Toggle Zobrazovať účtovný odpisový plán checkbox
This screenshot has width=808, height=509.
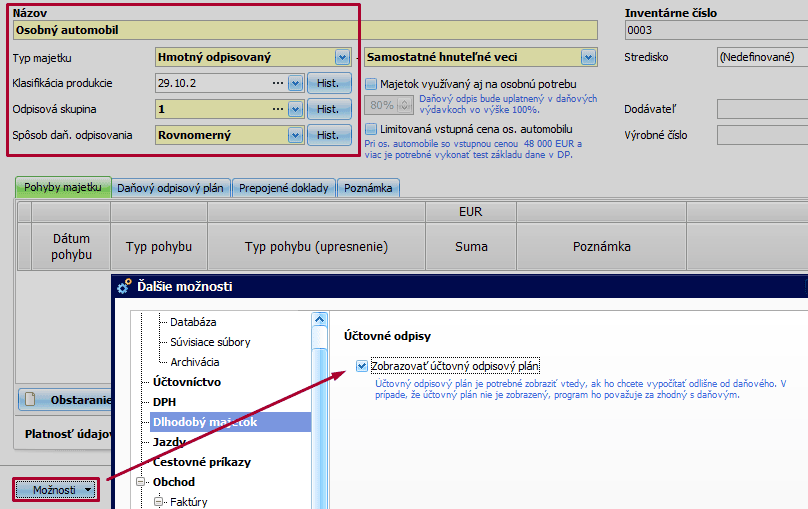coord(362,366)
